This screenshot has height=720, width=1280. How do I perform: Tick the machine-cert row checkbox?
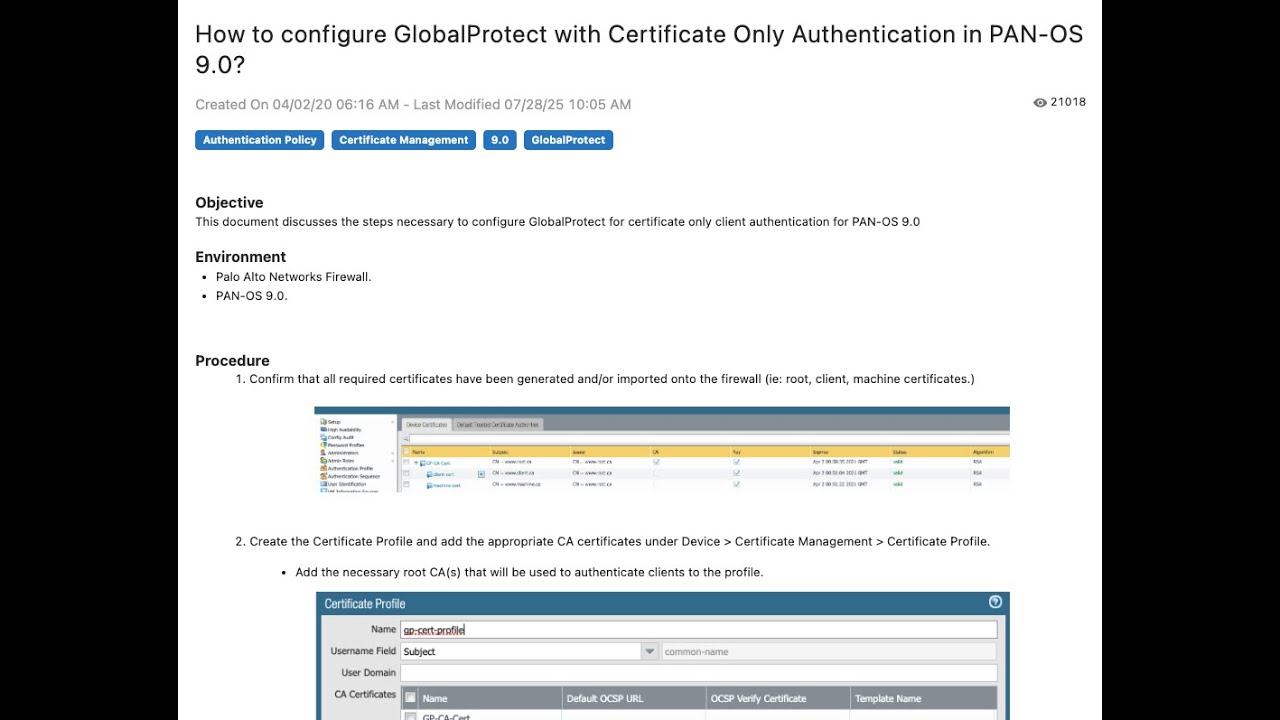(406, 485)
